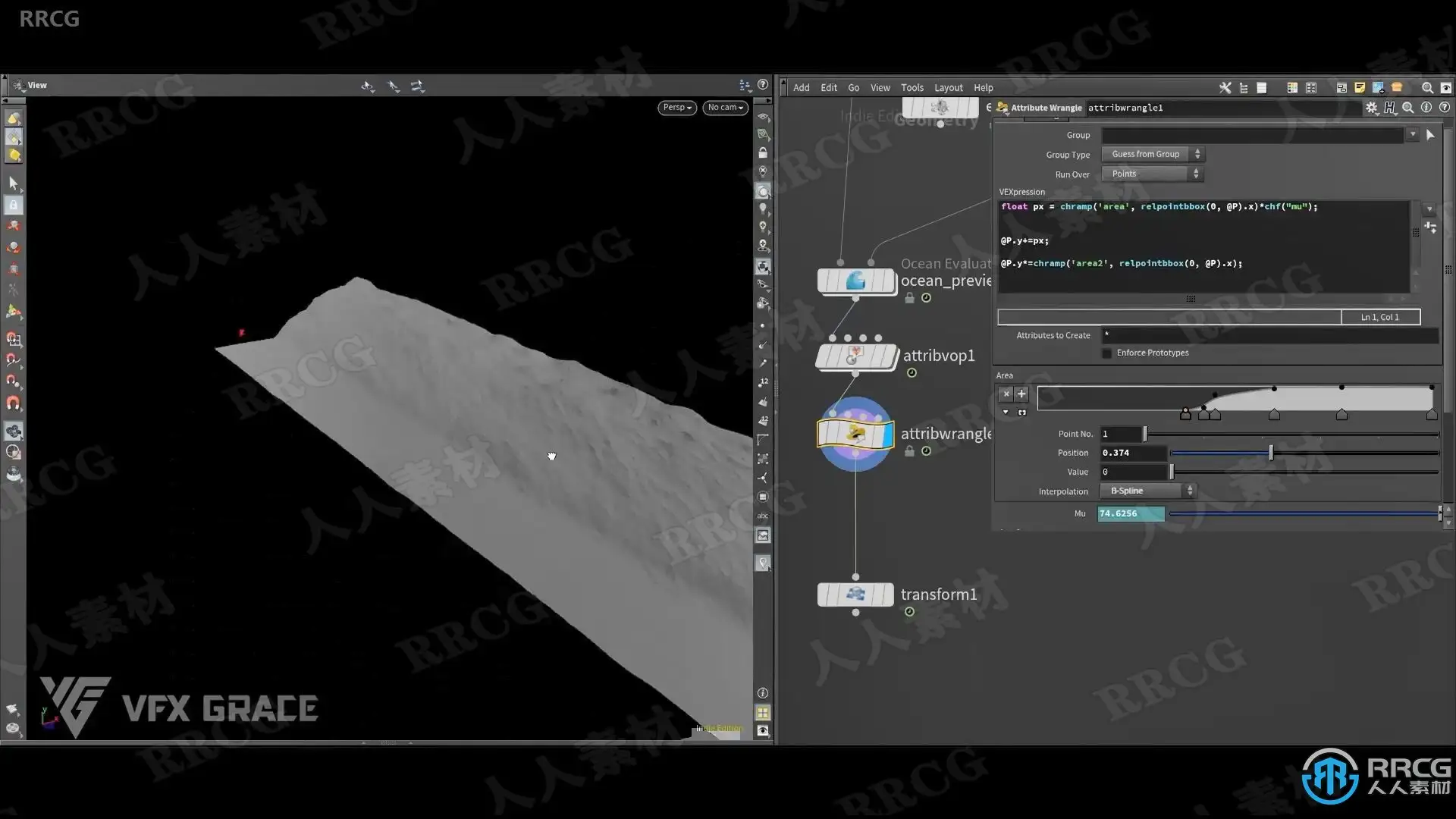This screenshot has height=819, width=1456.
Task: Open the Tools menu
Action: (912, 88)
